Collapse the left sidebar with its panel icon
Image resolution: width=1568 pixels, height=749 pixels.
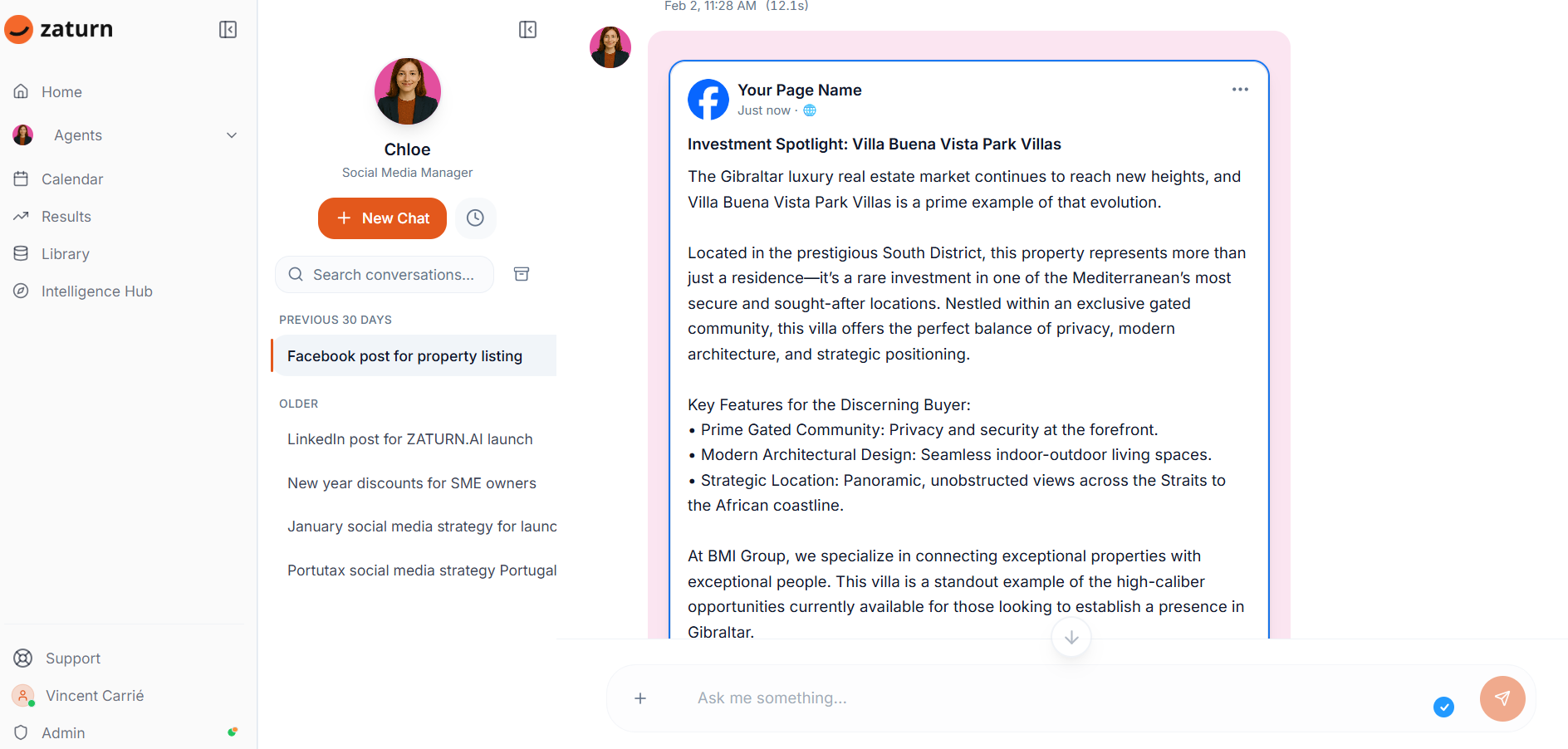click(227, 29)
